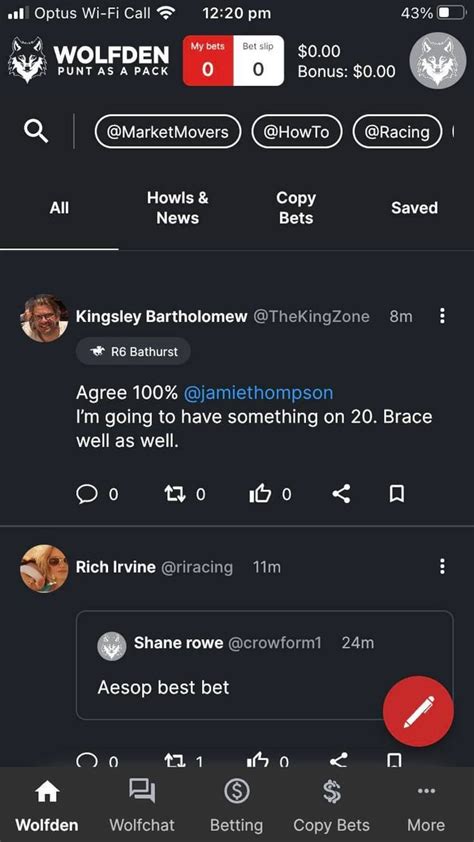Viewport: 474px width, 842px height.
Task: Like Kingsley Bartholomew's post
Action: pyautogui.click(x=270, y=493)
